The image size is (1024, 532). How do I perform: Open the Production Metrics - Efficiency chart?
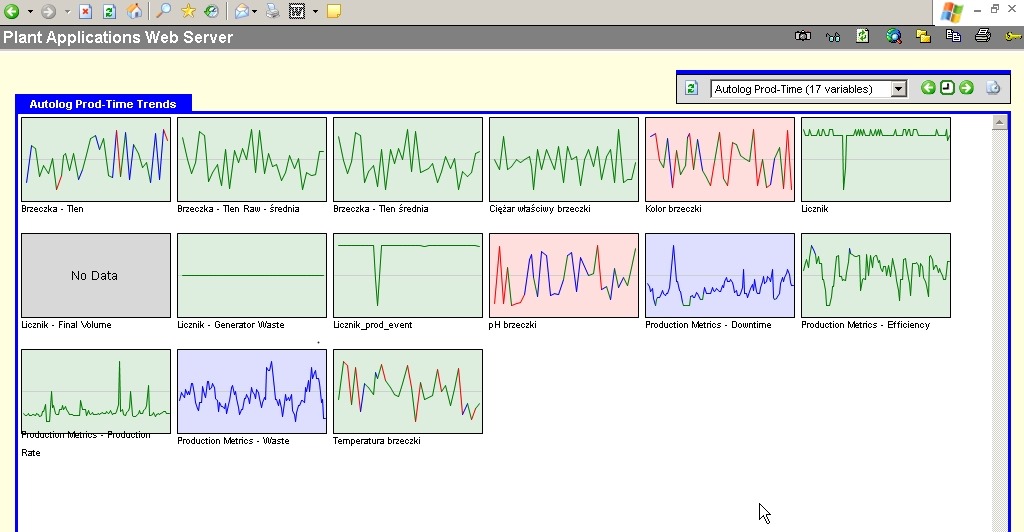coord(876,275)
